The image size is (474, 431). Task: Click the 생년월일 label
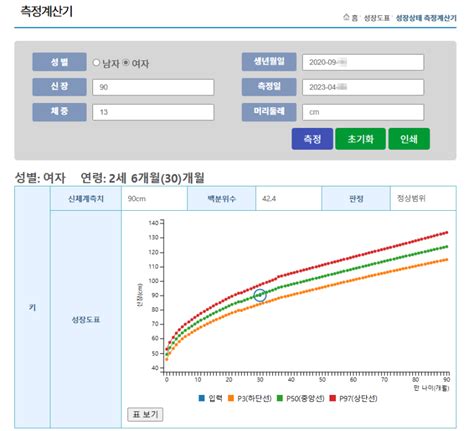tap(269, 62)
